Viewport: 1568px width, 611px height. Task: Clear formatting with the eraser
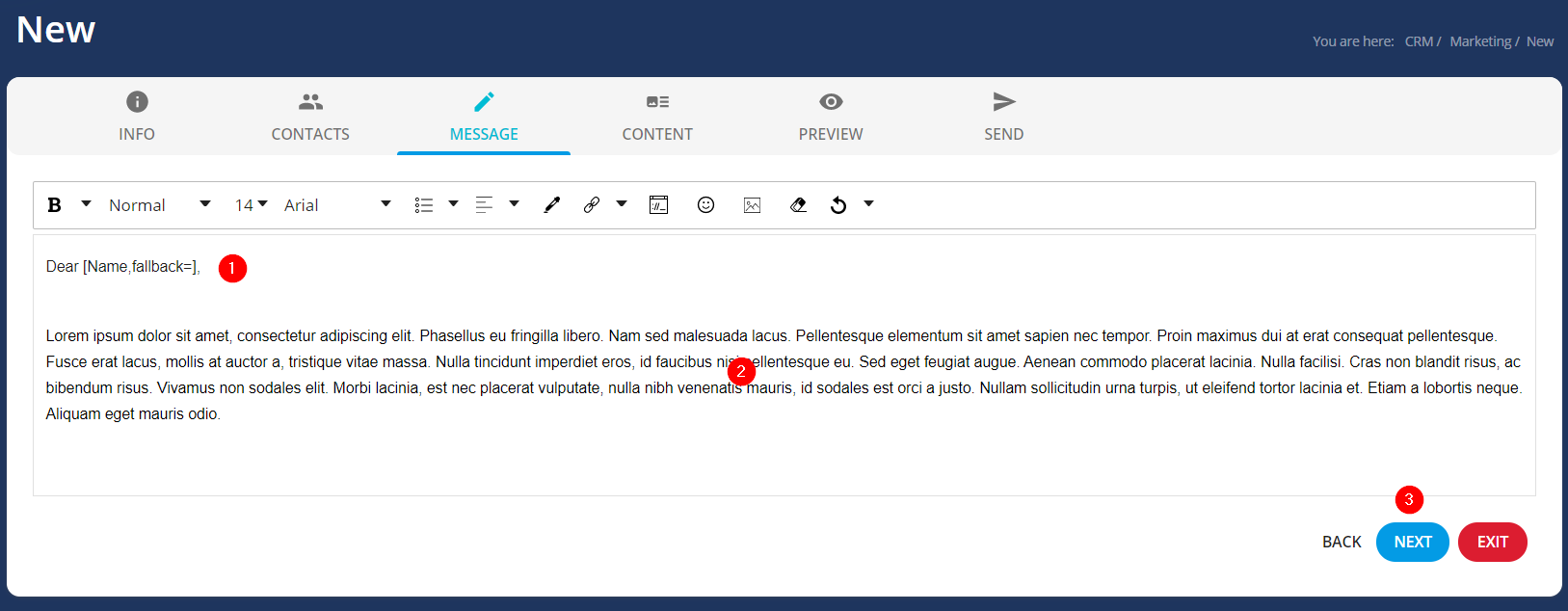pos(798,205)
